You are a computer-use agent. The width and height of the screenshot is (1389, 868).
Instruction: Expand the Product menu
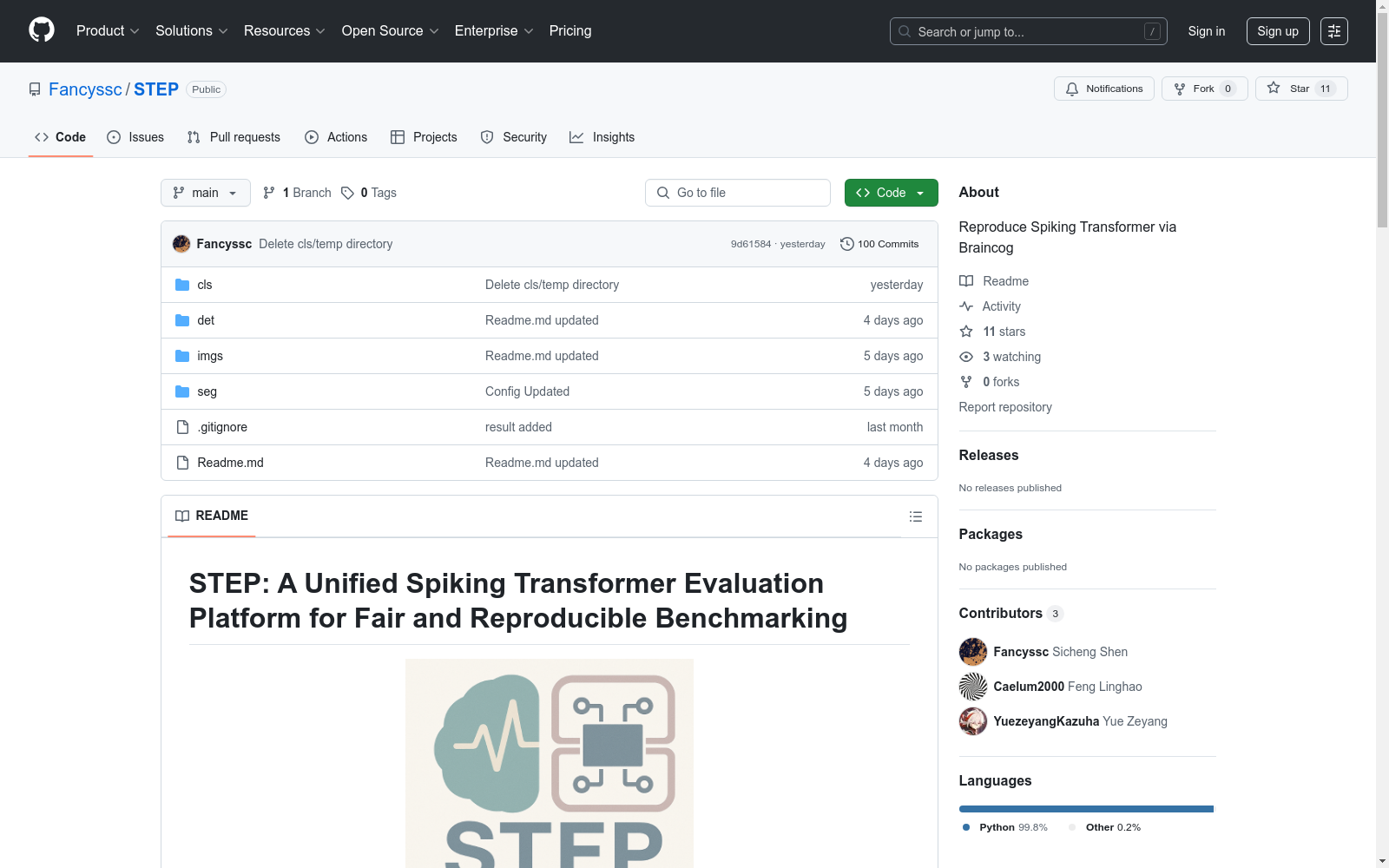108,31
